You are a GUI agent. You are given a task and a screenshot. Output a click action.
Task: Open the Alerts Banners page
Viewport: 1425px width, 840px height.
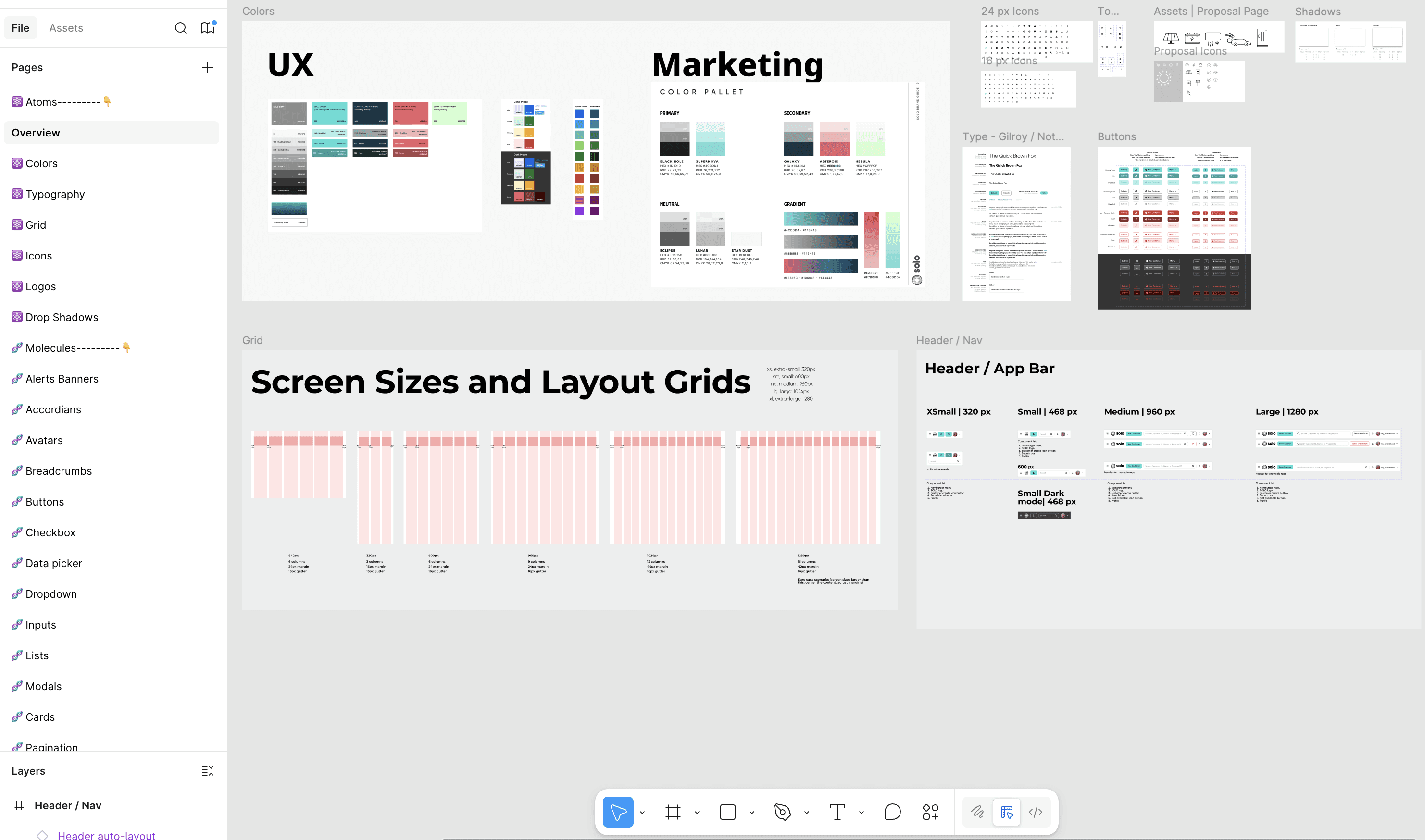(111, 379)
